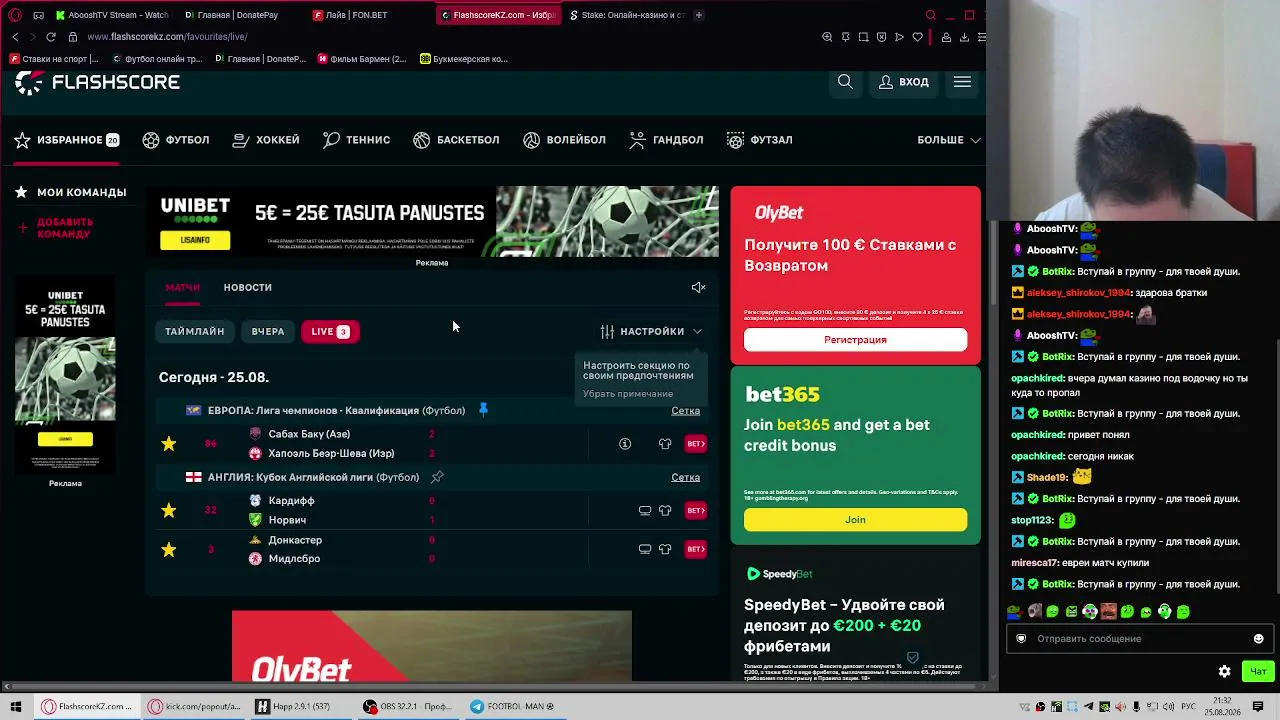Click BET button for Донкастер match
Screen dimensions: 1280x720
click(696, 549)
